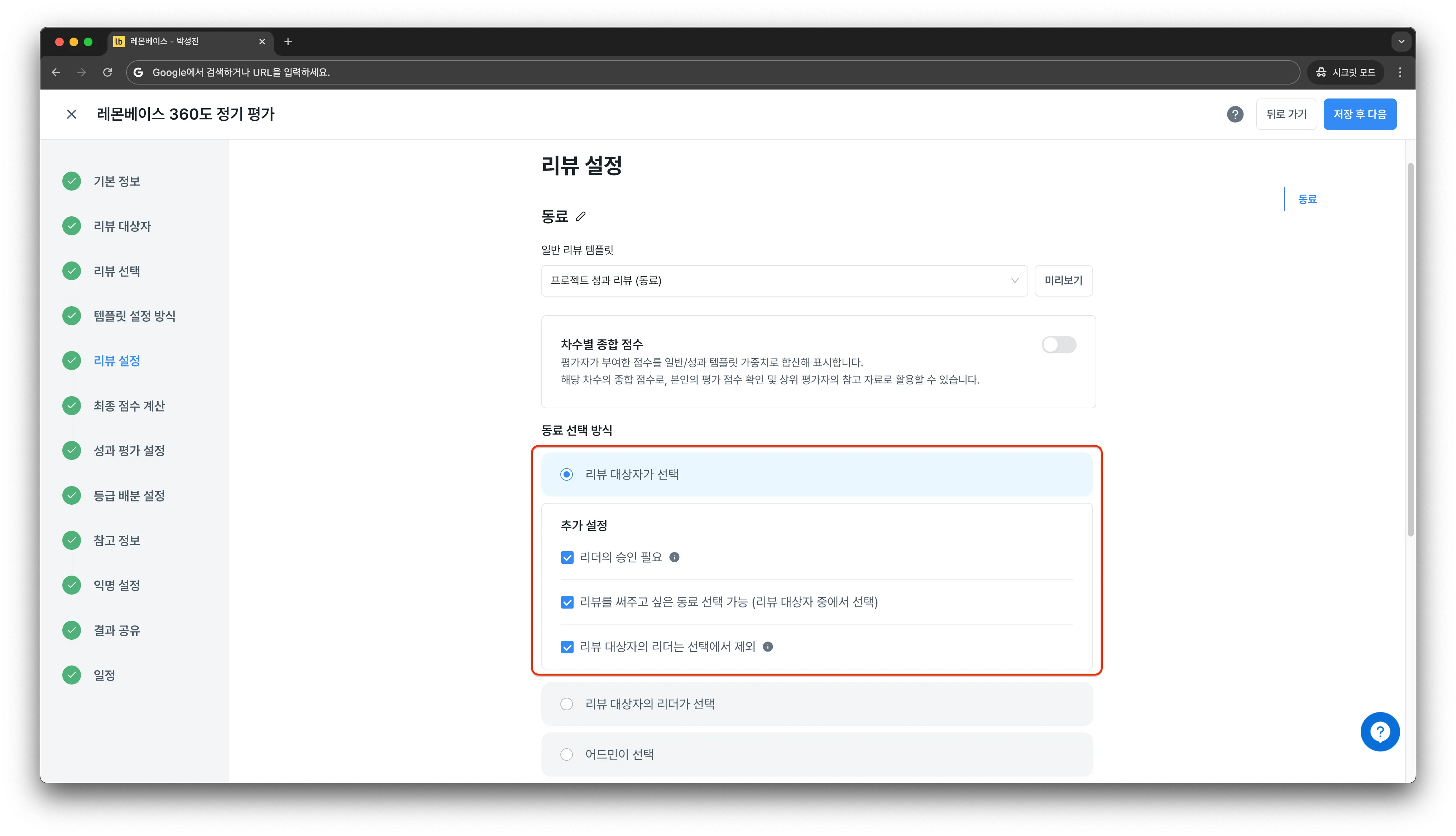
Task: Click the green check icon for 리뷰 대상자
Action: [71, 226]
